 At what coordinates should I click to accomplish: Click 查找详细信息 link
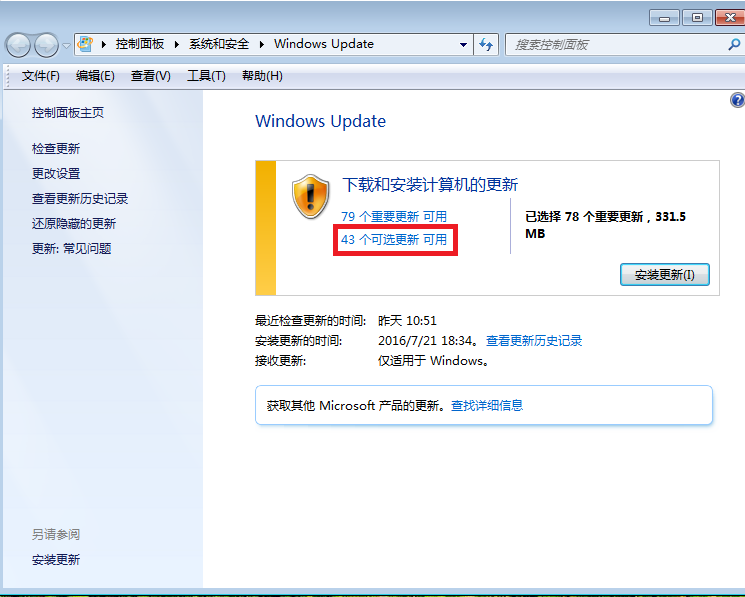(487, 406)
